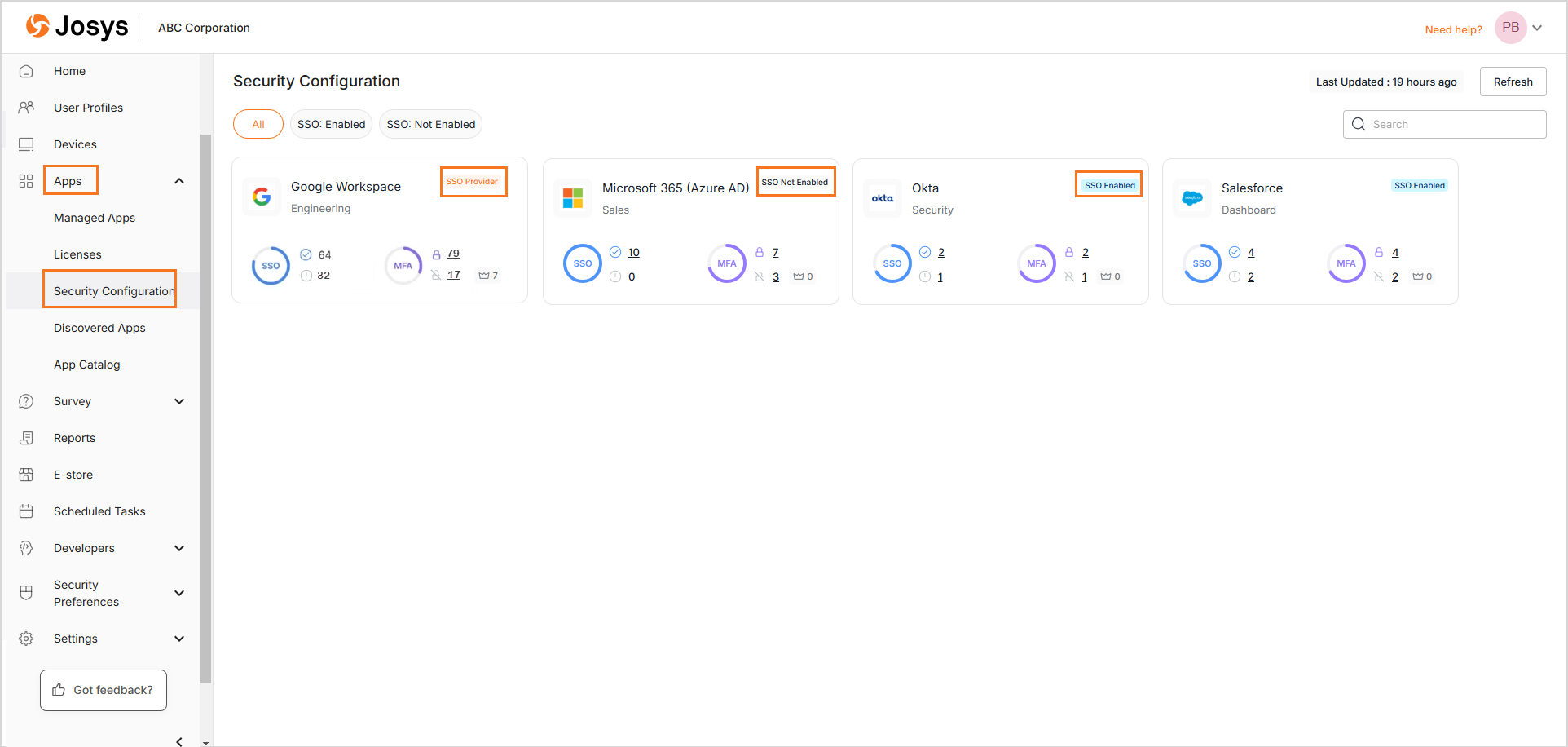The width and height of the screenshot is (1568, 747).
Task: Open the account dropdown arrow
Action: point(1537,28)
